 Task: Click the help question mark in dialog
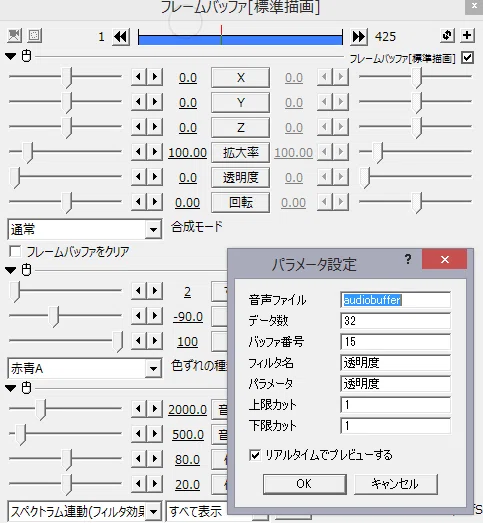(408, 259)
